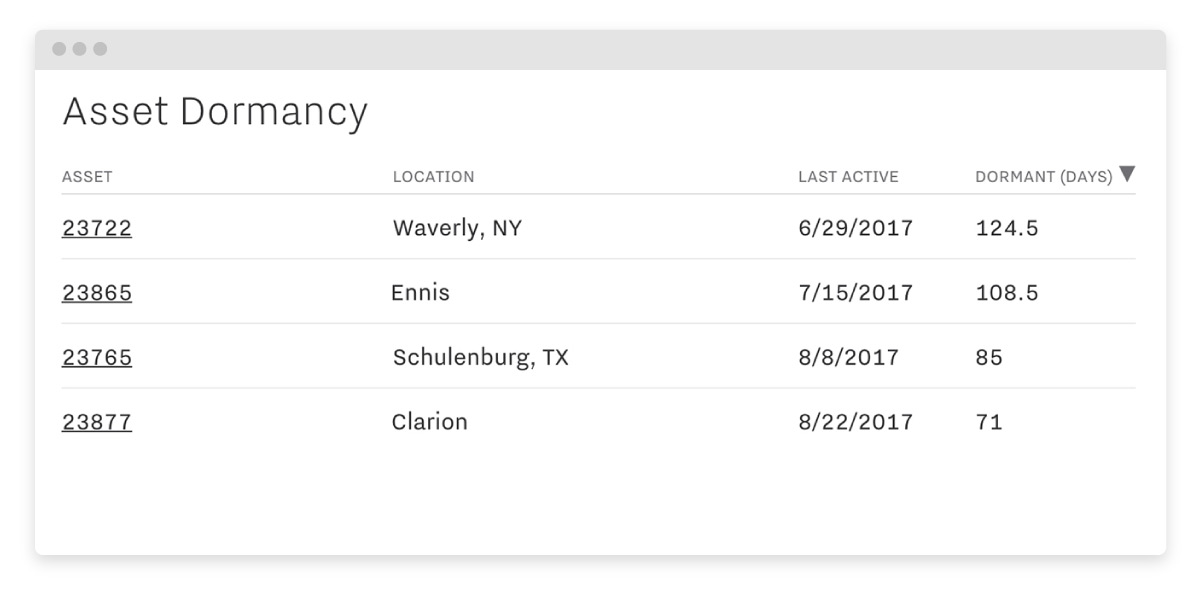Open asset 23722 link
The height and width of the screenshot is (600, 1200).
tap(97, 228)
